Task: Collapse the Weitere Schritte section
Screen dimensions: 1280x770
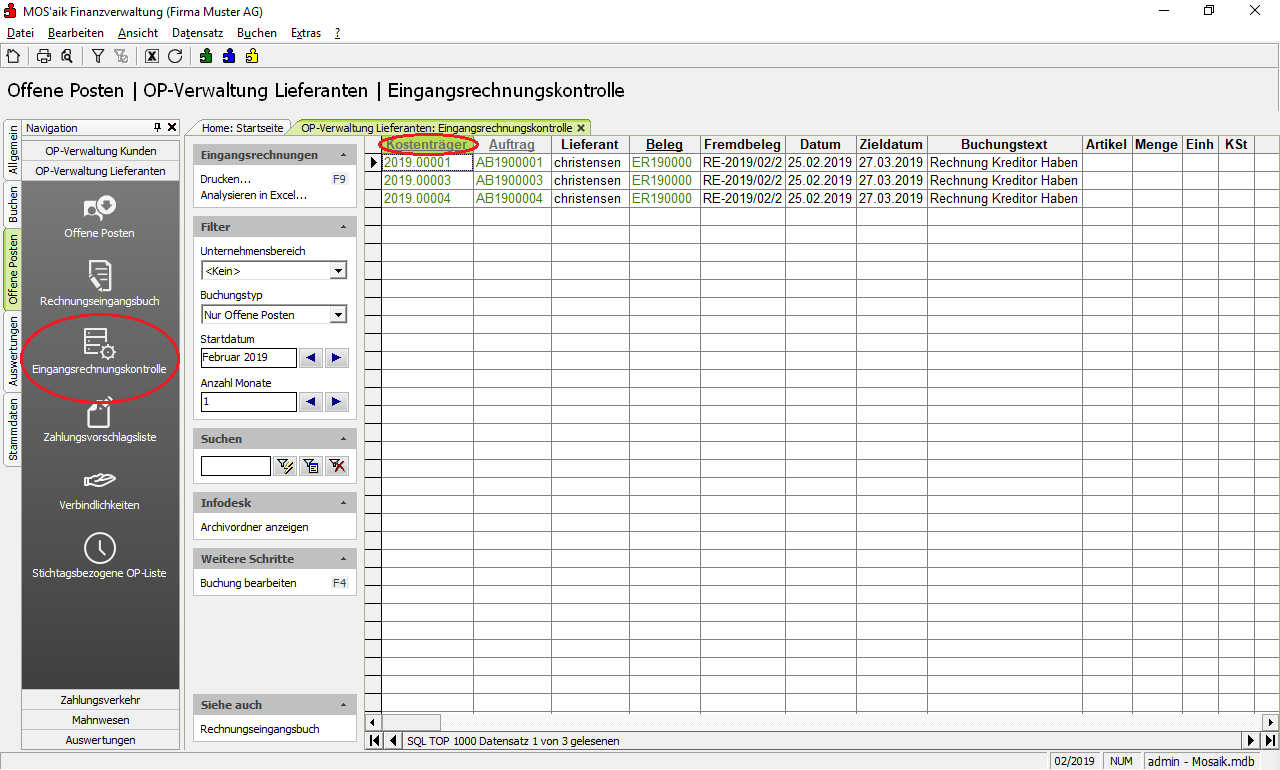Action: [344, 559]
